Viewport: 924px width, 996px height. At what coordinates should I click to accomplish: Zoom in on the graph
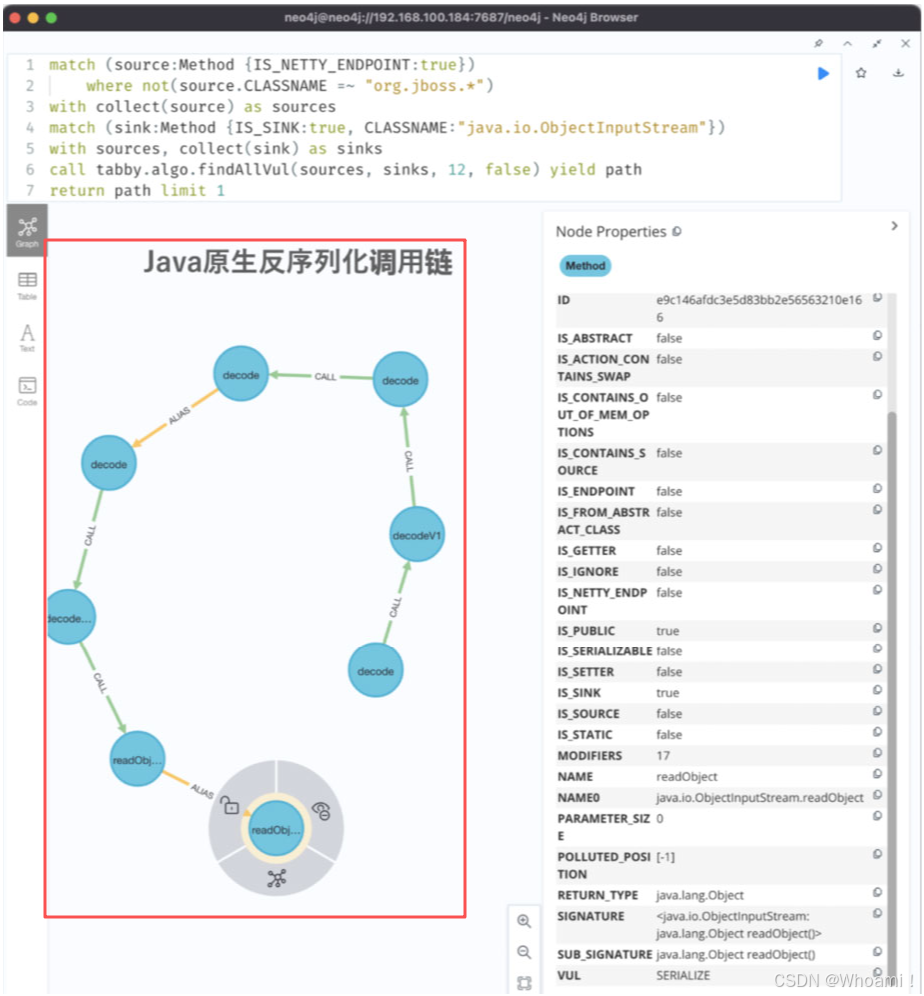point(524,921)
